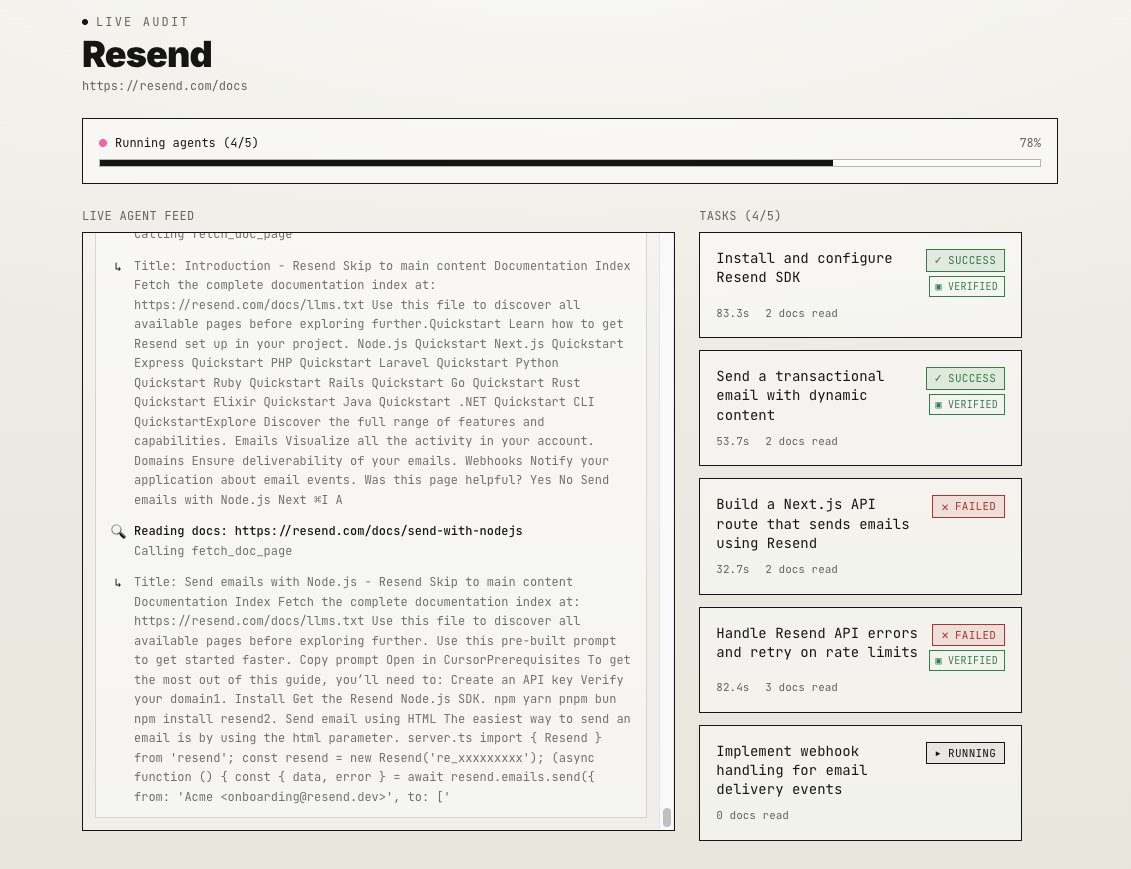Screen dimensions: 1131x869
Task: Click the LIVE AUDIT label
Action: click(142, 22)
